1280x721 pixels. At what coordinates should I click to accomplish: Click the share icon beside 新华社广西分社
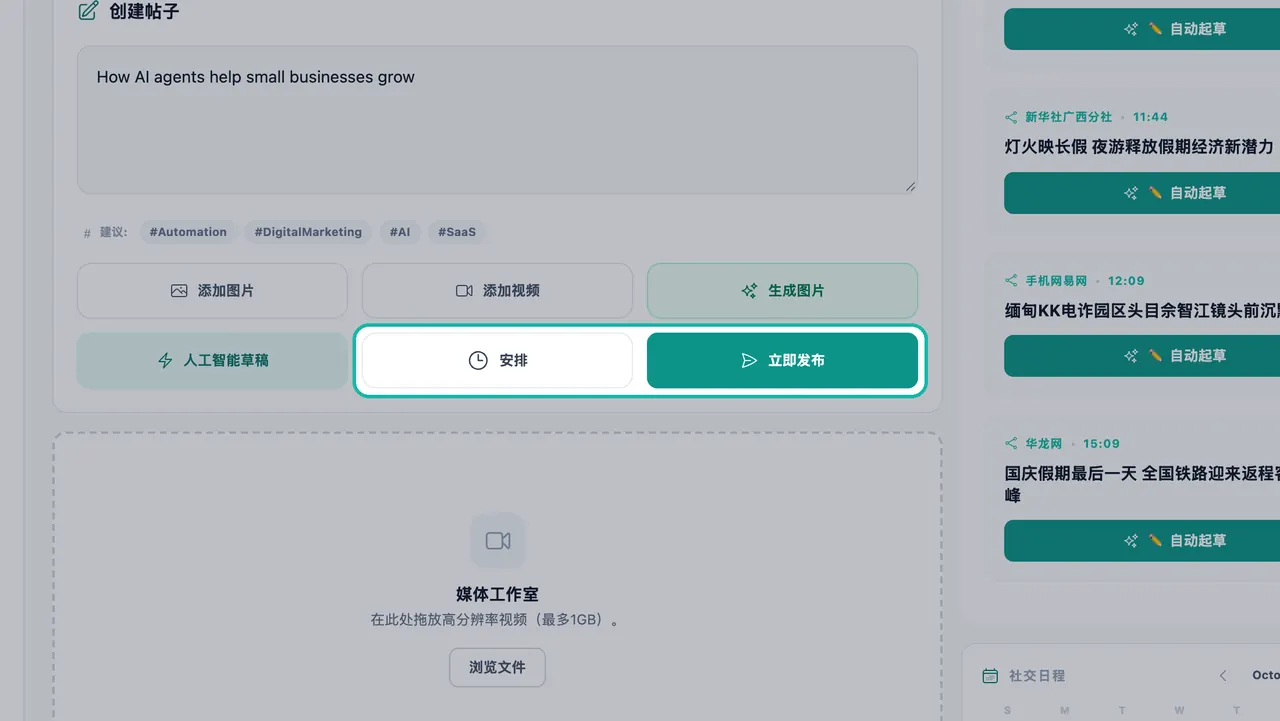pos(1011,117)
